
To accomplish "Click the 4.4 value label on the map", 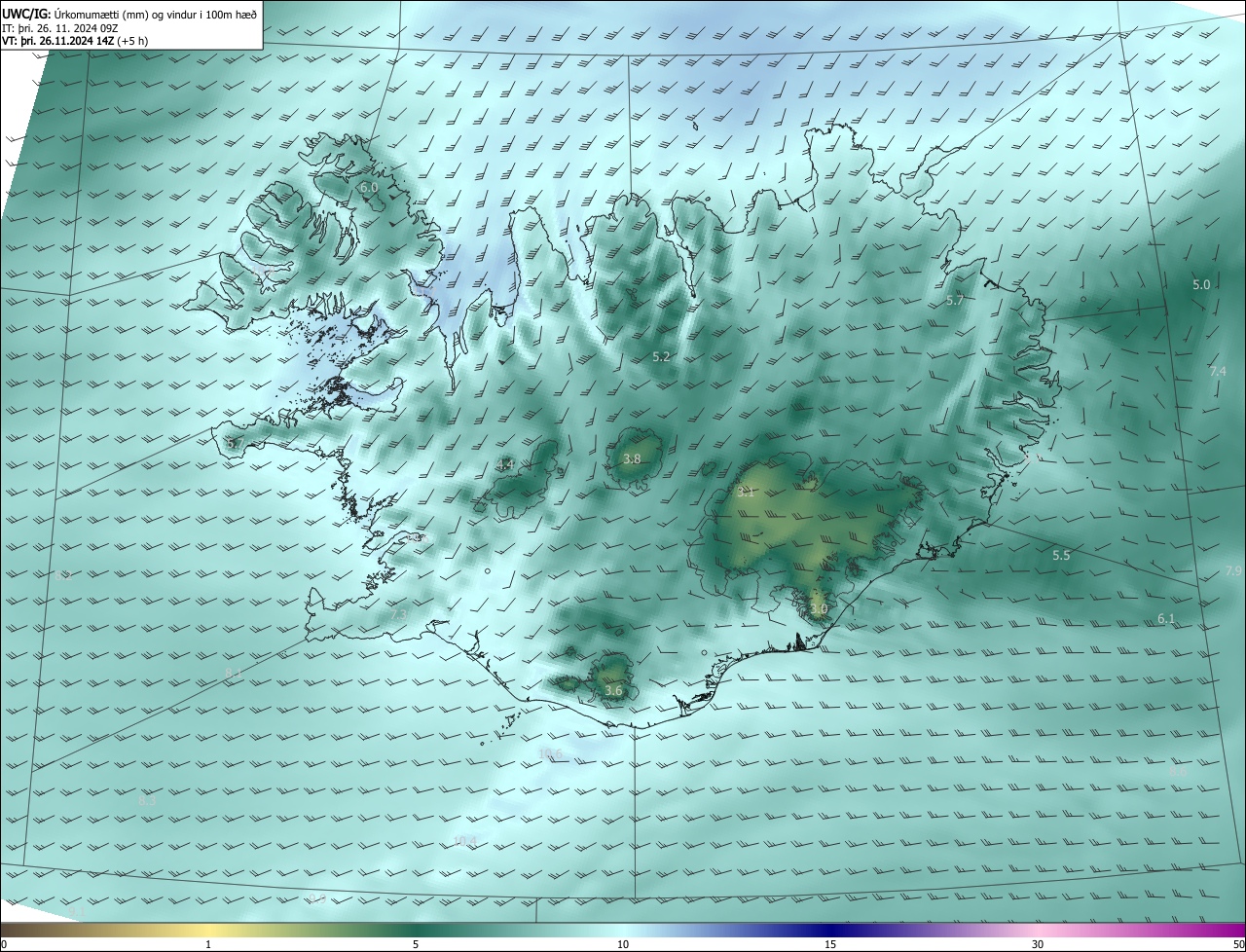I will (x=505, y=465).
